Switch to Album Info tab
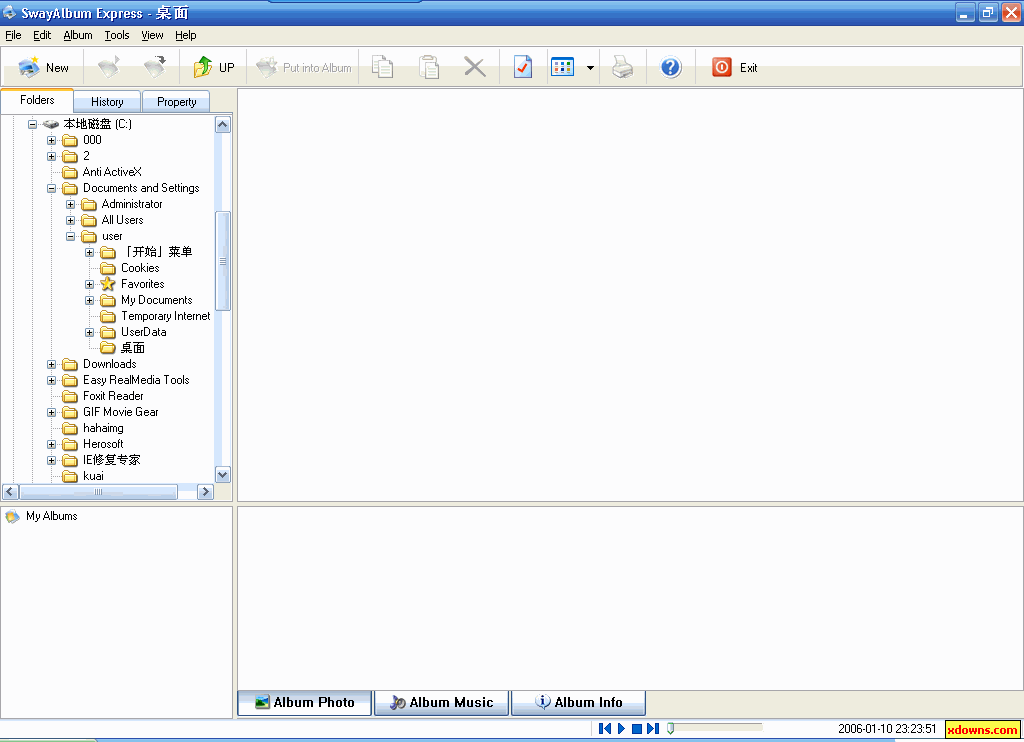This screenshot has height=742, width=1024. pos(579,703)
